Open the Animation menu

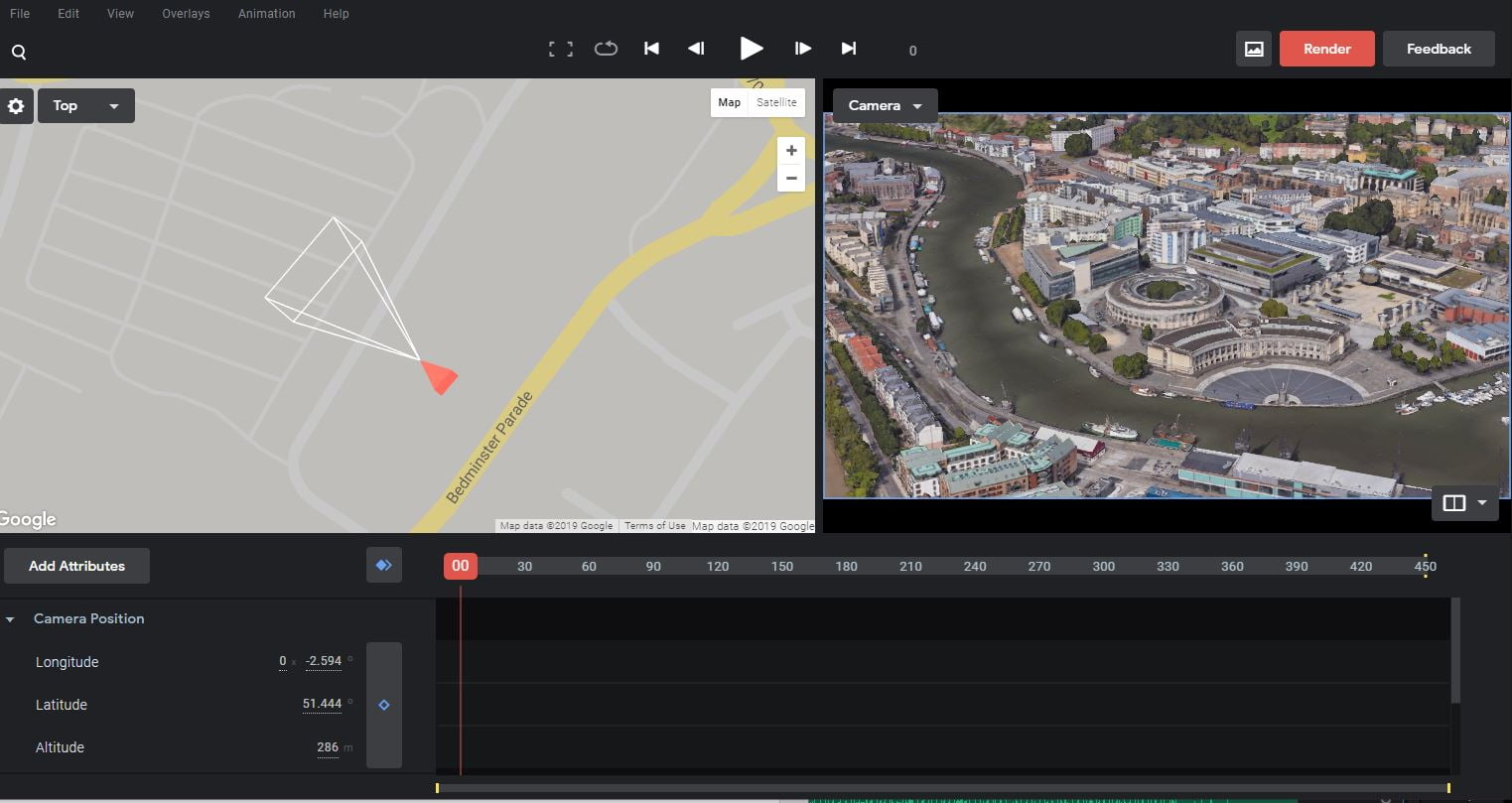point(266,14)
